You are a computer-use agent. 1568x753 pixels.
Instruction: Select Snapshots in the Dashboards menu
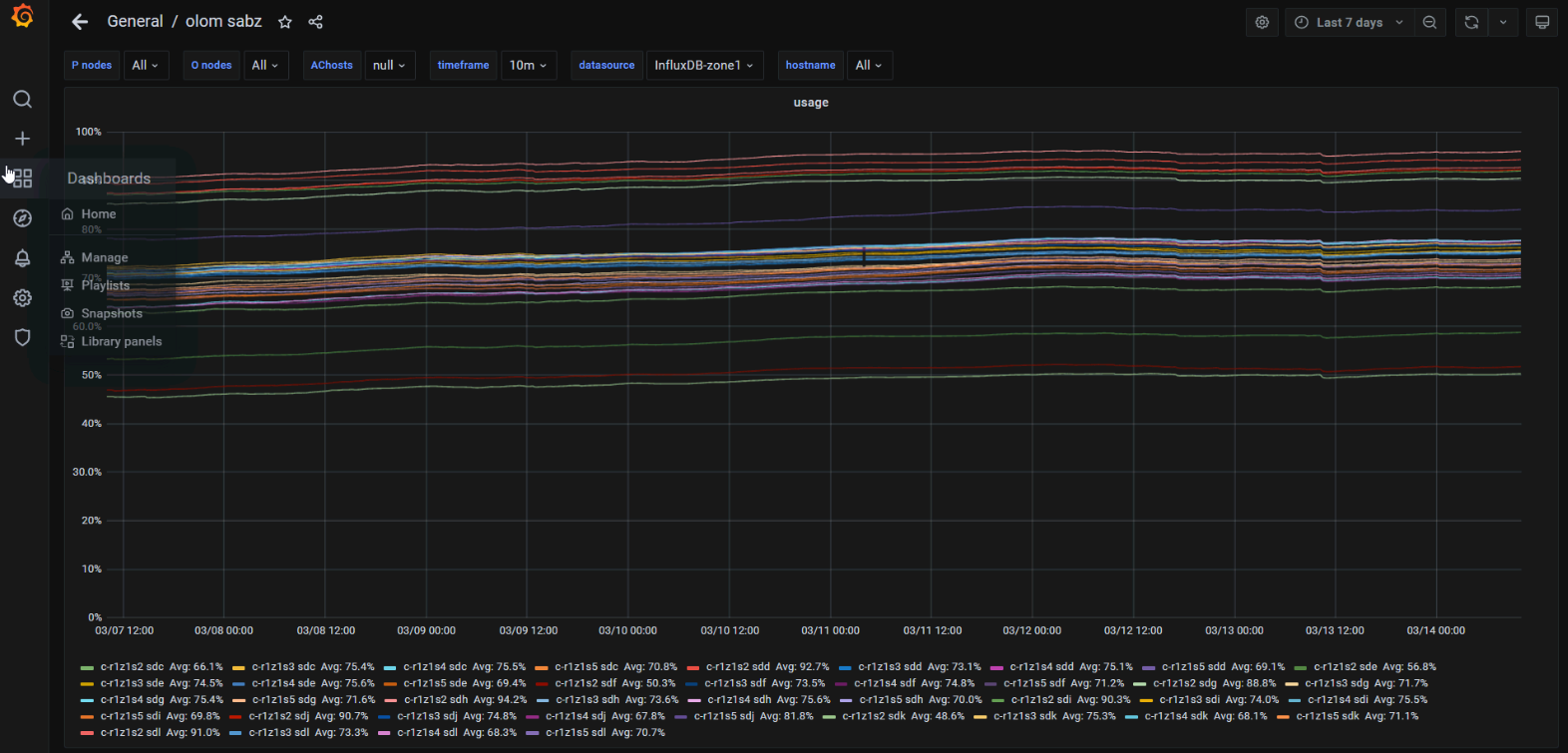(111, 313)
